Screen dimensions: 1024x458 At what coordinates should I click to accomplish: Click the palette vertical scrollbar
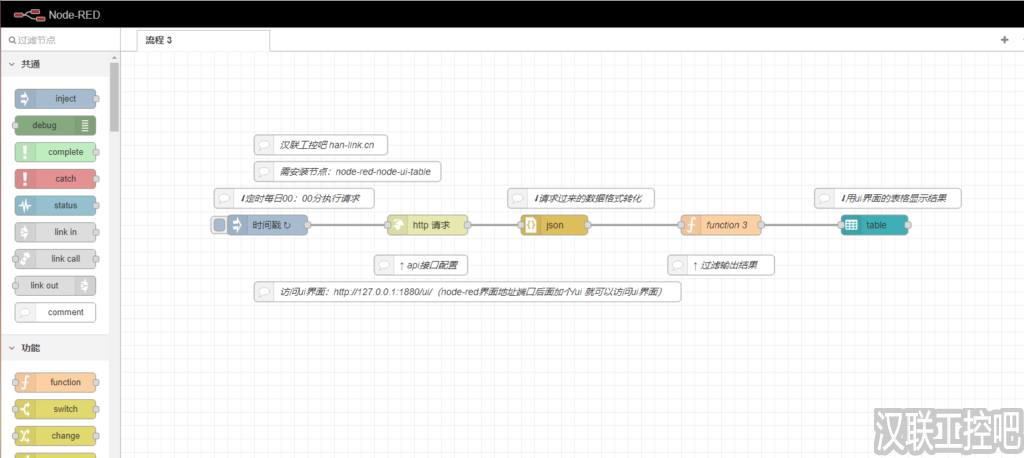click(x=114, y=97)
